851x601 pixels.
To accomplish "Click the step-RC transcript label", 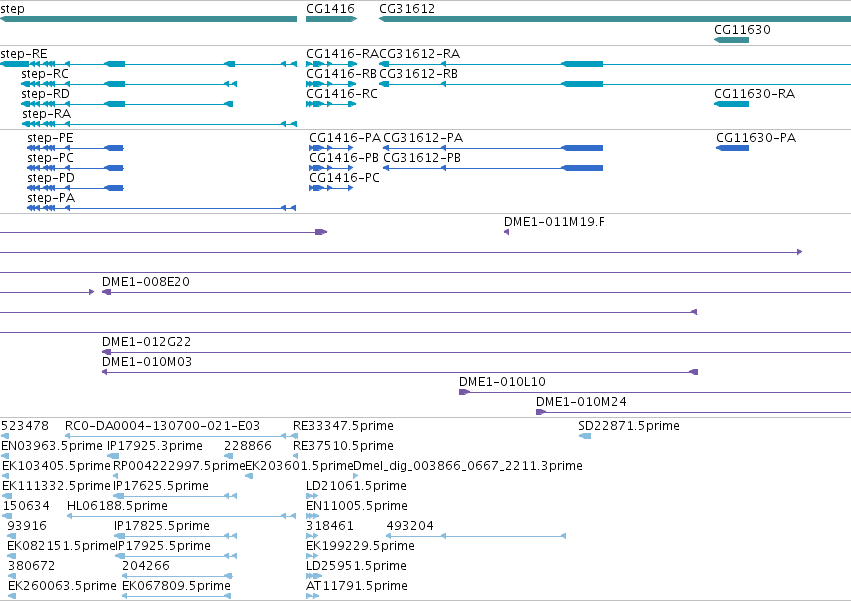I will click(45, 74).
